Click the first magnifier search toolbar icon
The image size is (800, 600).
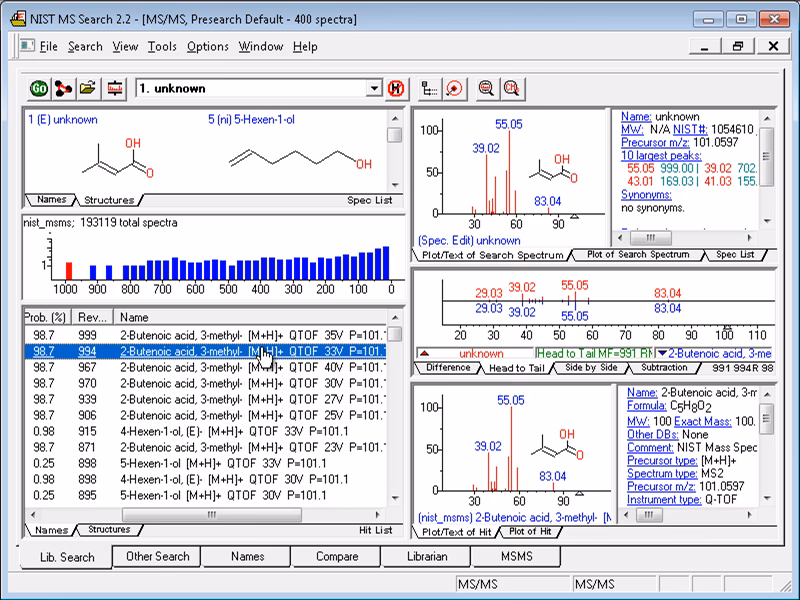point(486,88)
